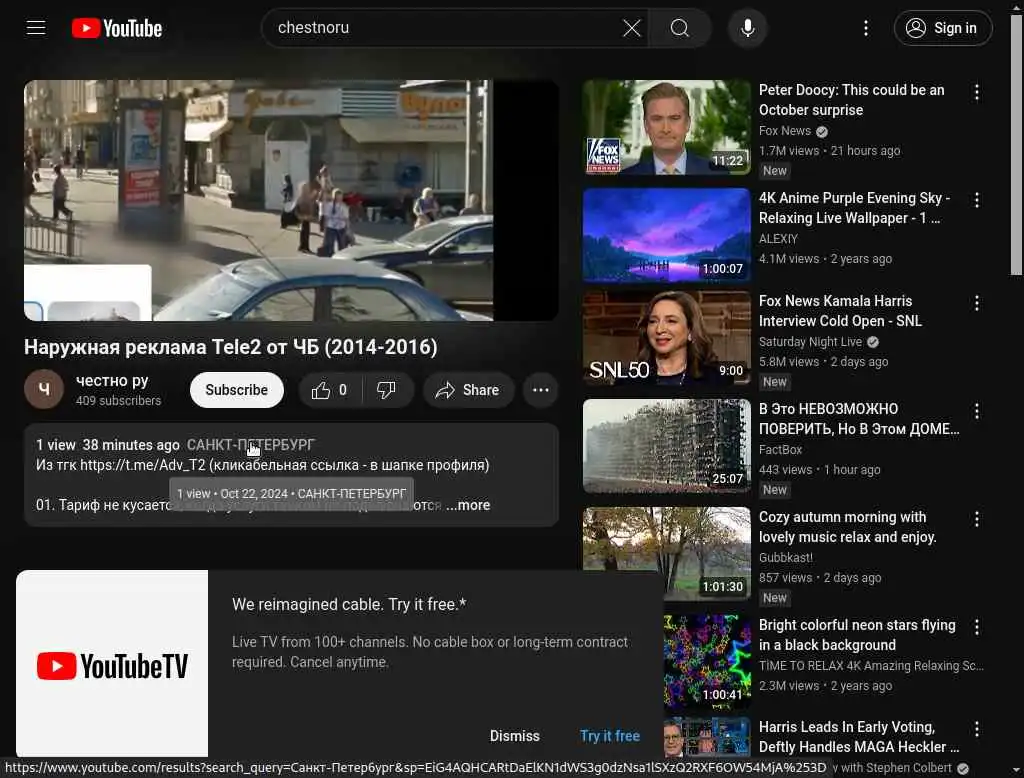Click the magnifier search button
The image size is (1024, 778).
(x=680, y=28)
